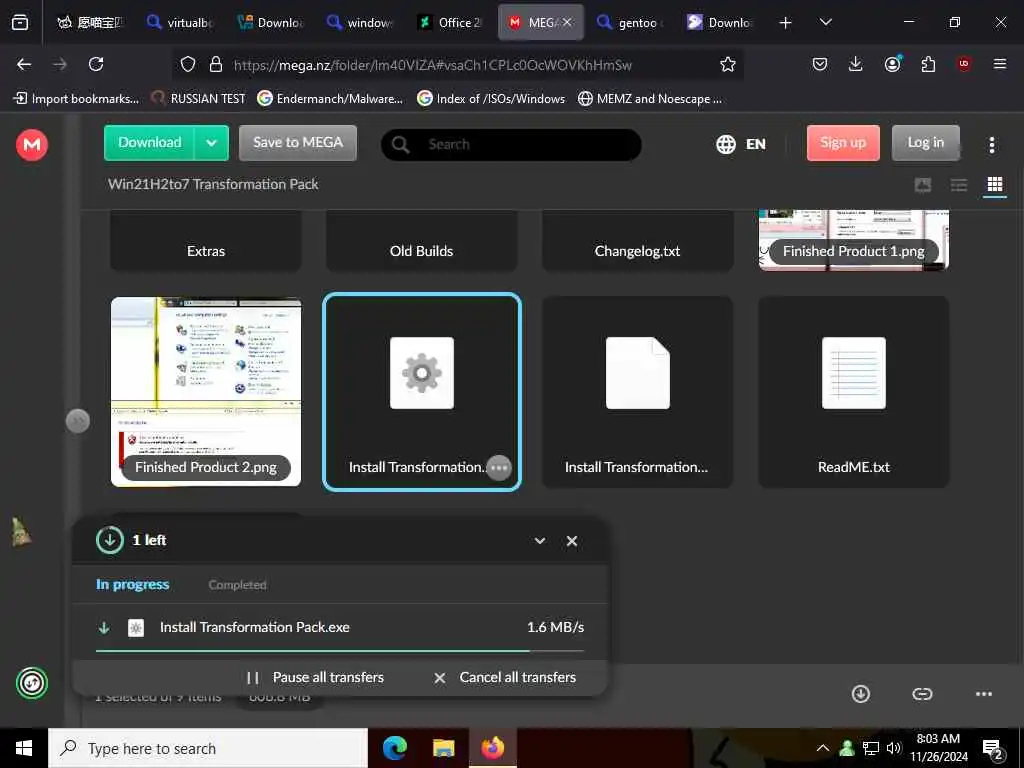Viewport: 1024px width, 768px height.
Task: Open the three-dot menu beside Log in
Action: pos(991,144)
